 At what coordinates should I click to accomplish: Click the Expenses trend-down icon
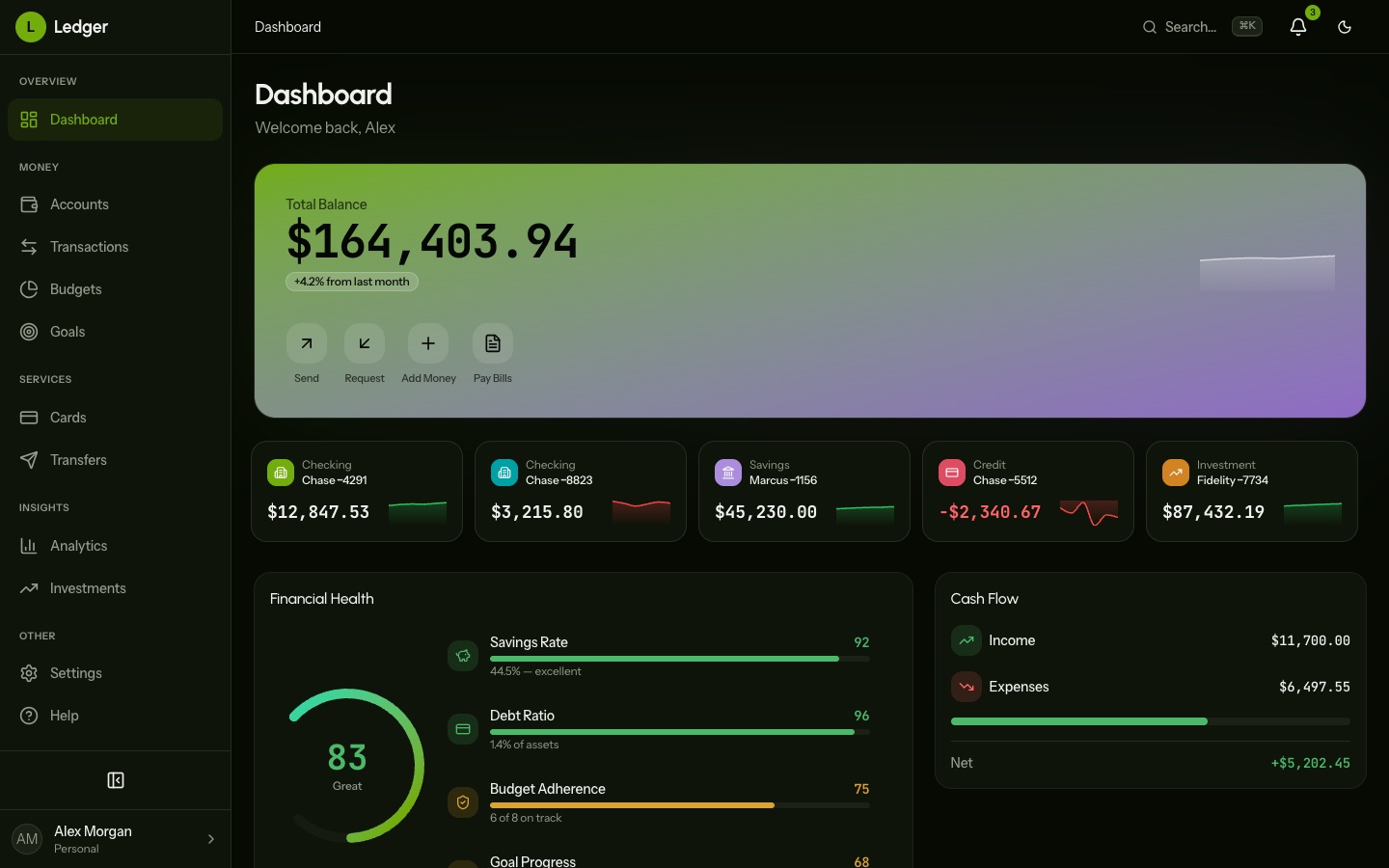pos(967,687)
